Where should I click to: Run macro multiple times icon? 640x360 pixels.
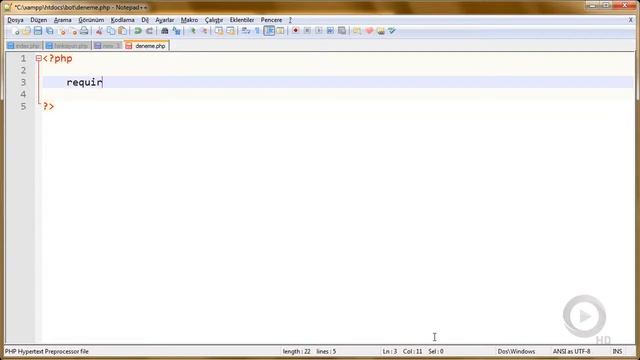pyautogui.click(x=330, y=31)
